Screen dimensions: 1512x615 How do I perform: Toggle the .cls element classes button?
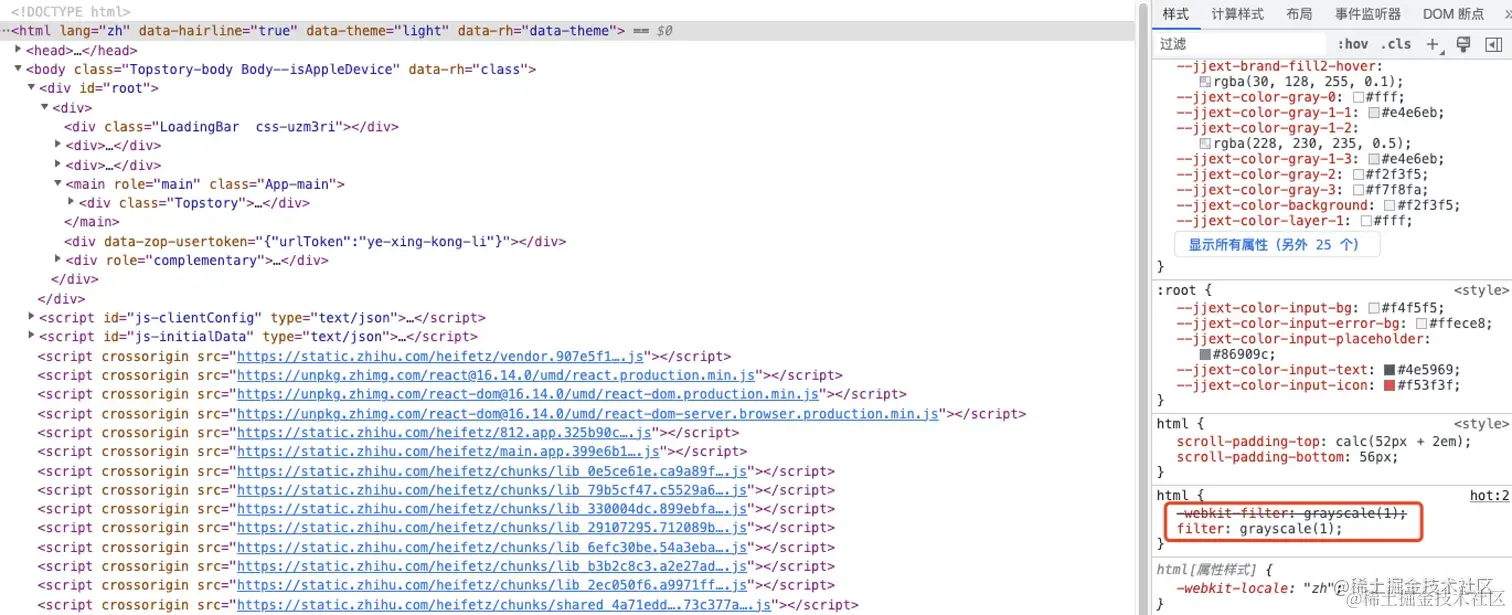click(1396, 44)
